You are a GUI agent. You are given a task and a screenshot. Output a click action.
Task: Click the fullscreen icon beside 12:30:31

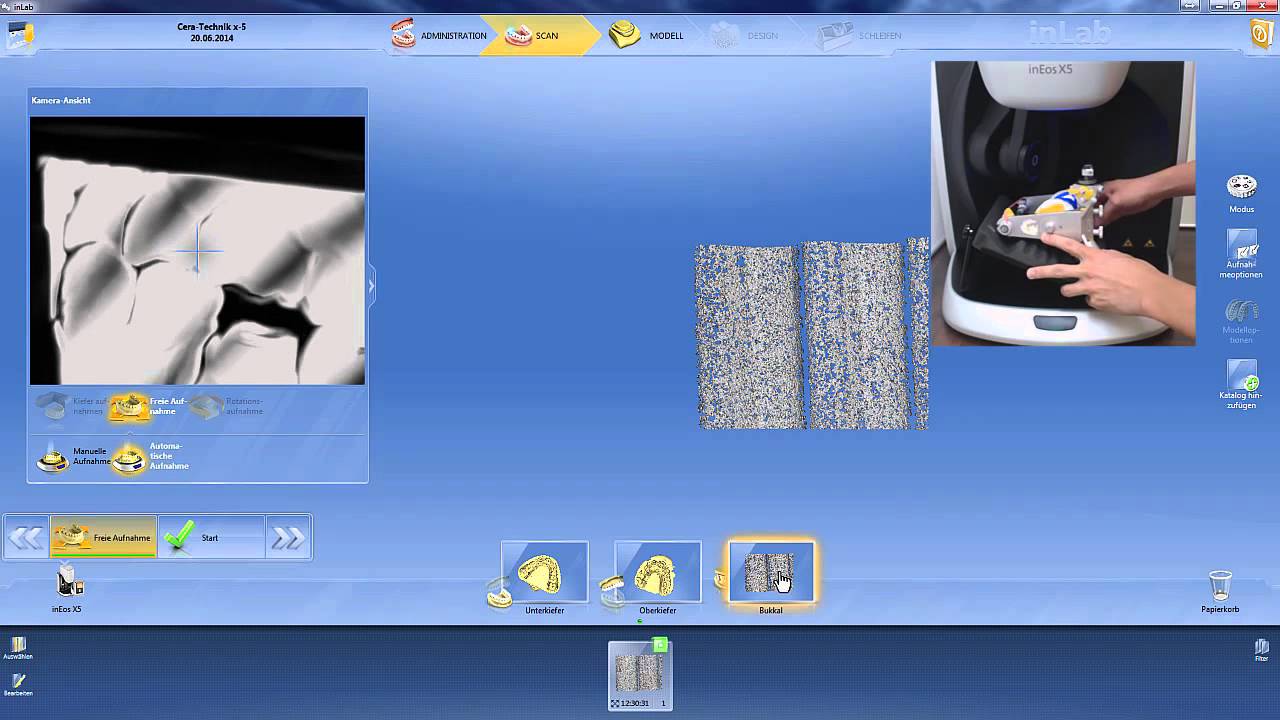615,703
